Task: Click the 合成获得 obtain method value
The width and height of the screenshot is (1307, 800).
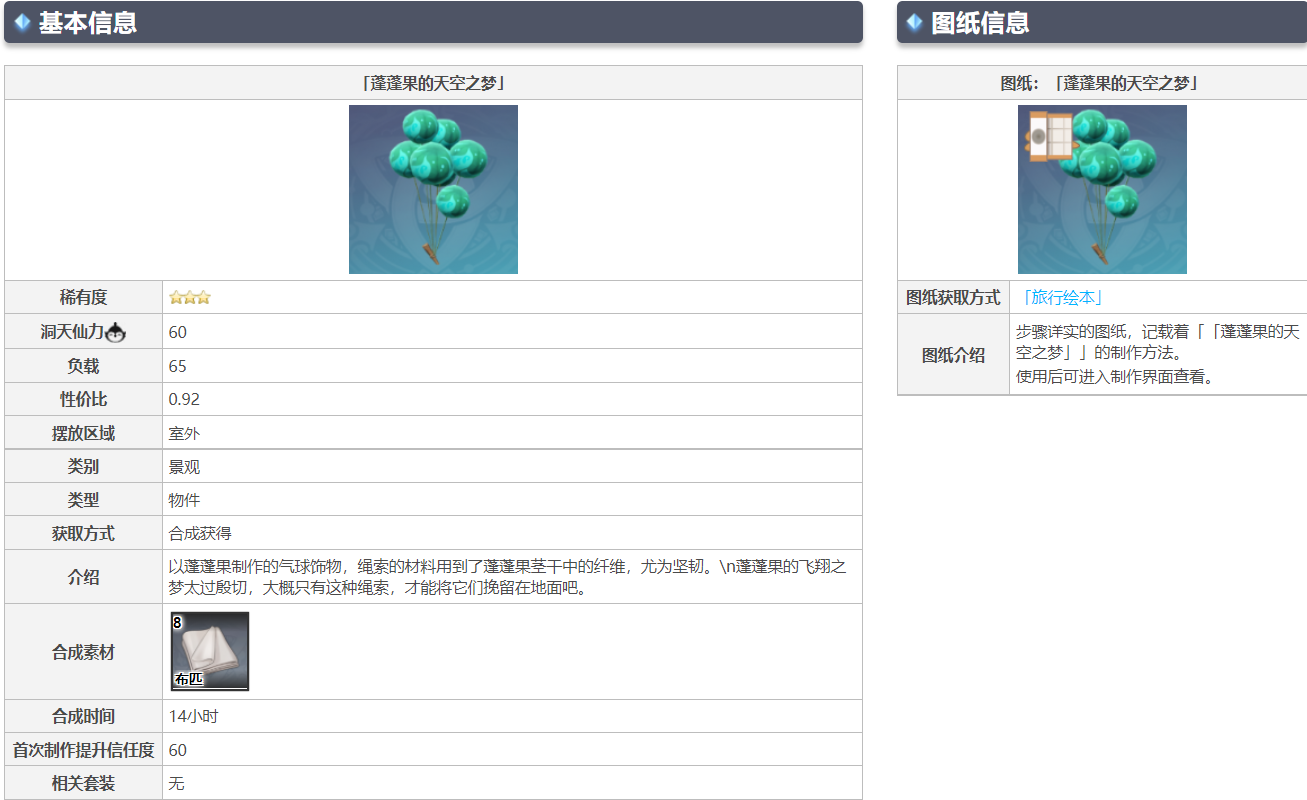Action: pos(200,533)
